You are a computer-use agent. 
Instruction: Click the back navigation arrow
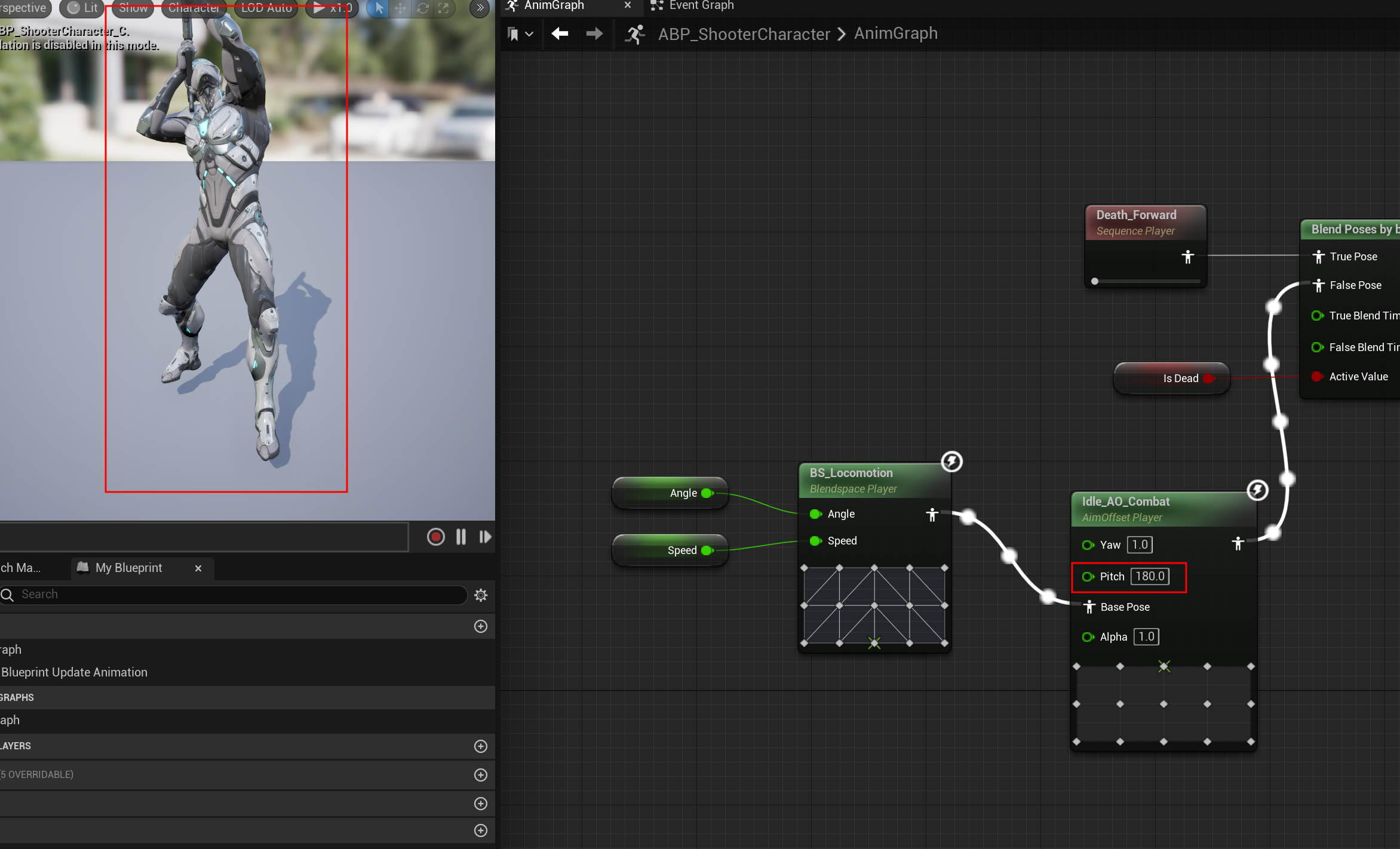tap(560, 33)
